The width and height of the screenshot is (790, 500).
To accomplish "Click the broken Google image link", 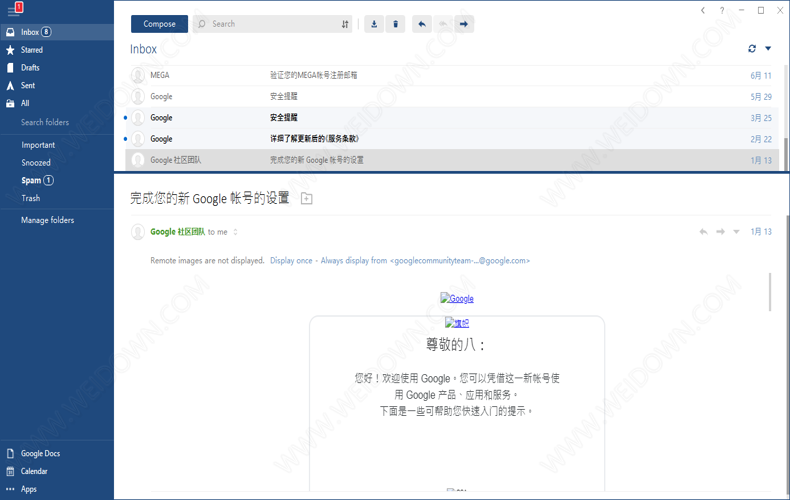I will click(457, 298).
